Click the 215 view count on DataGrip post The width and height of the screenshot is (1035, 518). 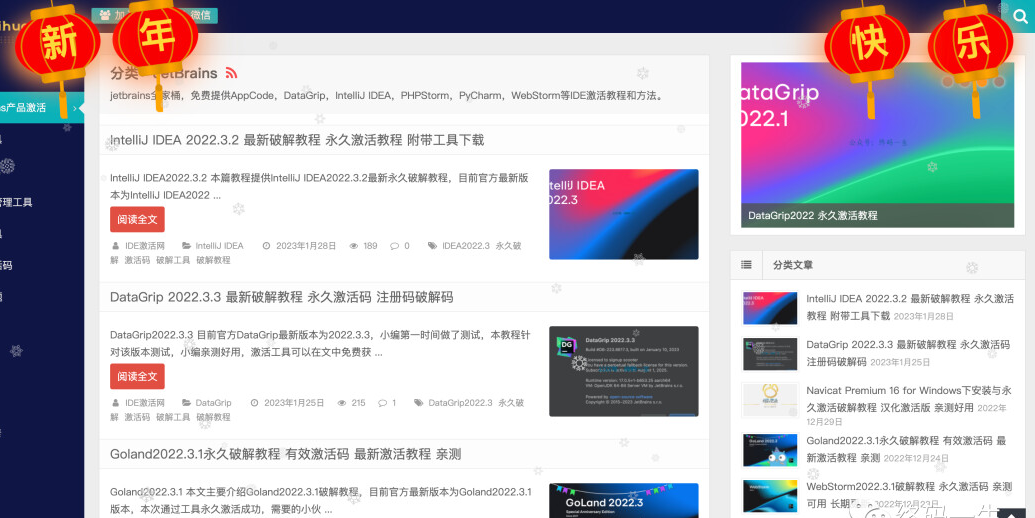click(358, 403)
